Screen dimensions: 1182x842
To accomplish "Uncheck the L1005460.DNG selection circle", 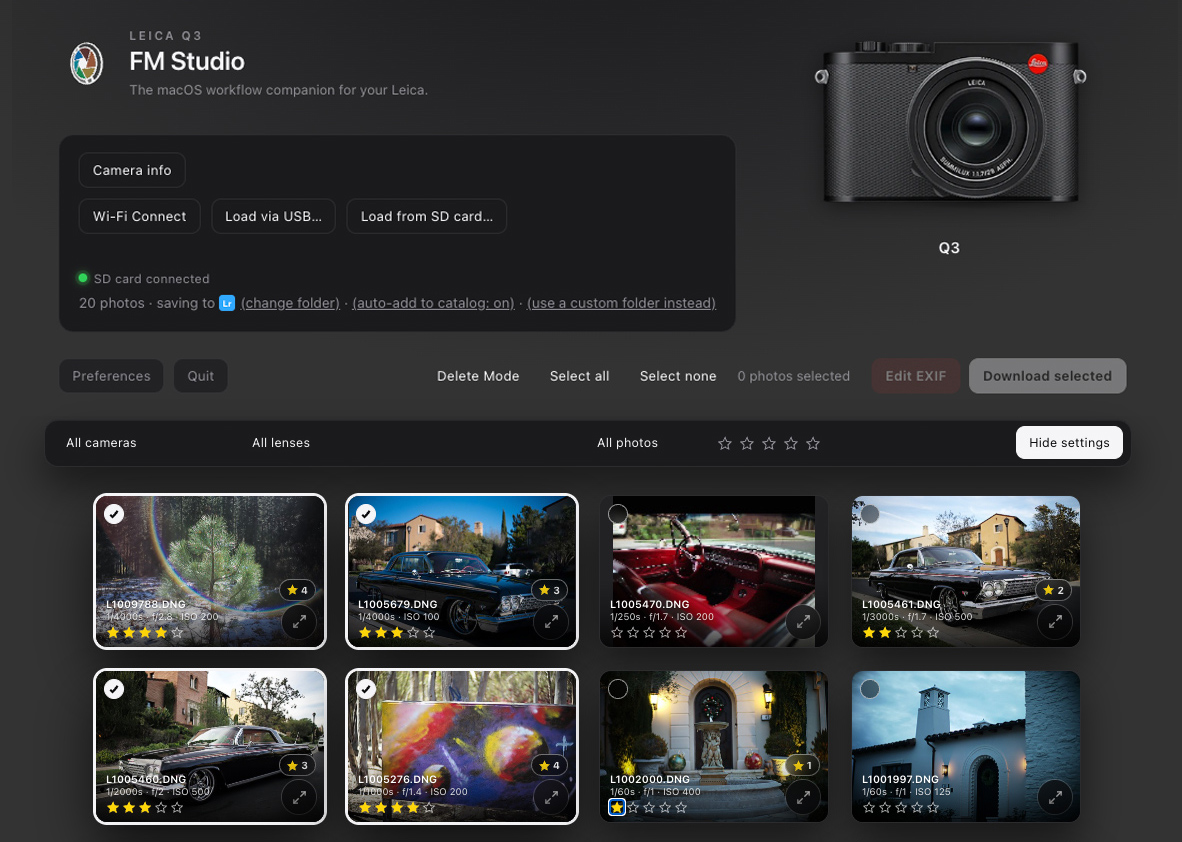I will tap(114, 689).
